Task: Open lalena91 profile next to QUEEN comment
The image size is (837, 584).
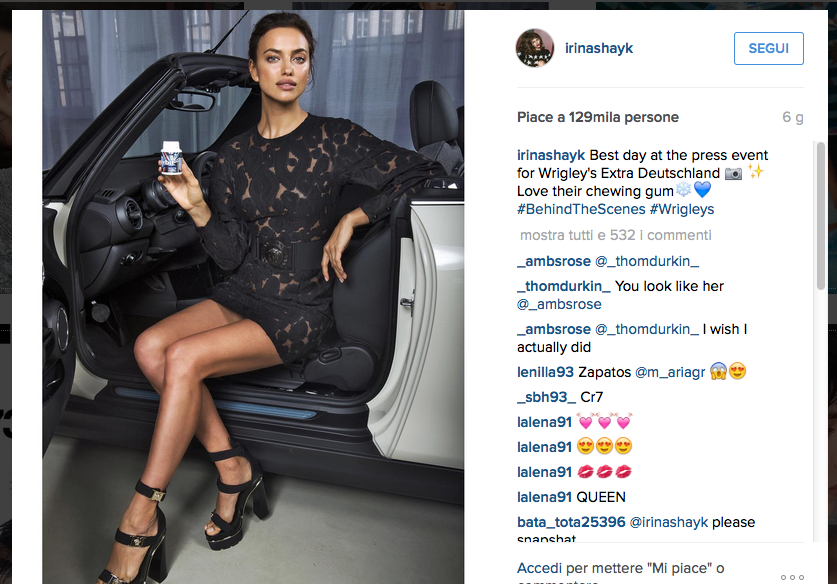Action: point(544,497)
